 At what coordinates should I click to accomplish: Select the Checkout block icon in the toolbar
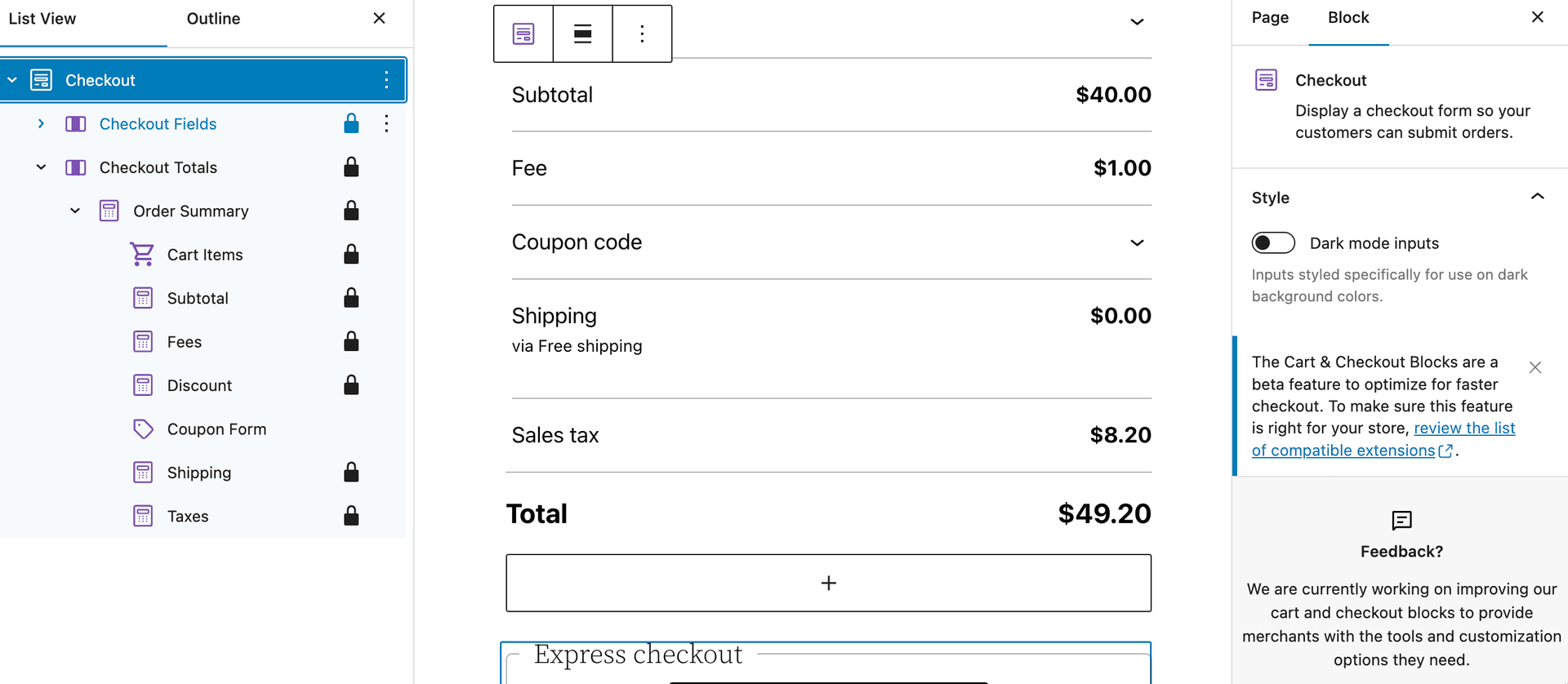(523, 33)
